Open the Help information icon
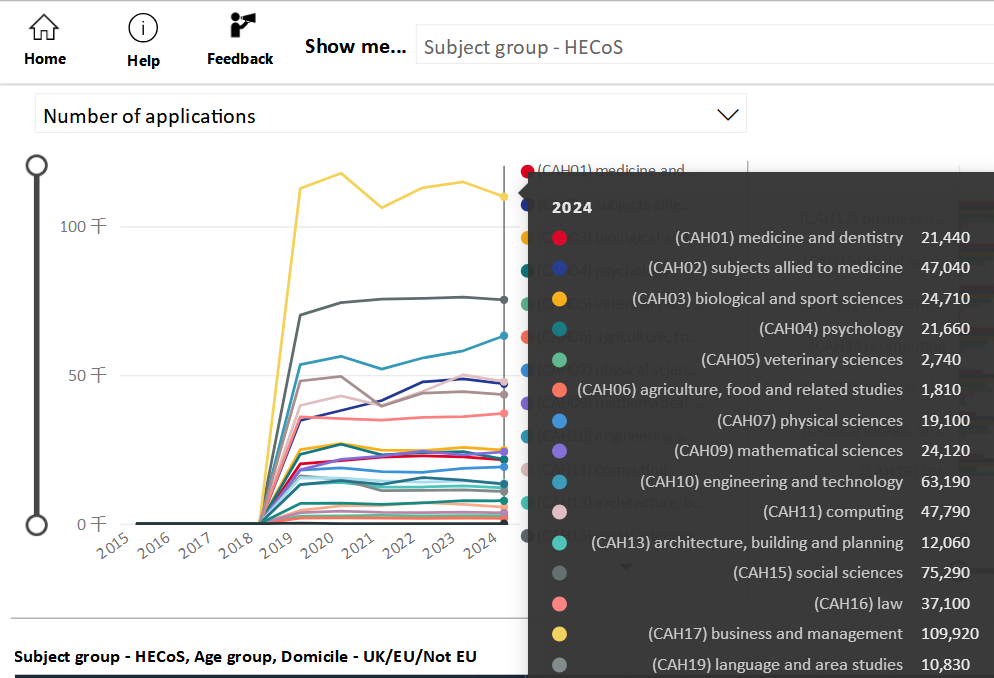 [143, 28]
